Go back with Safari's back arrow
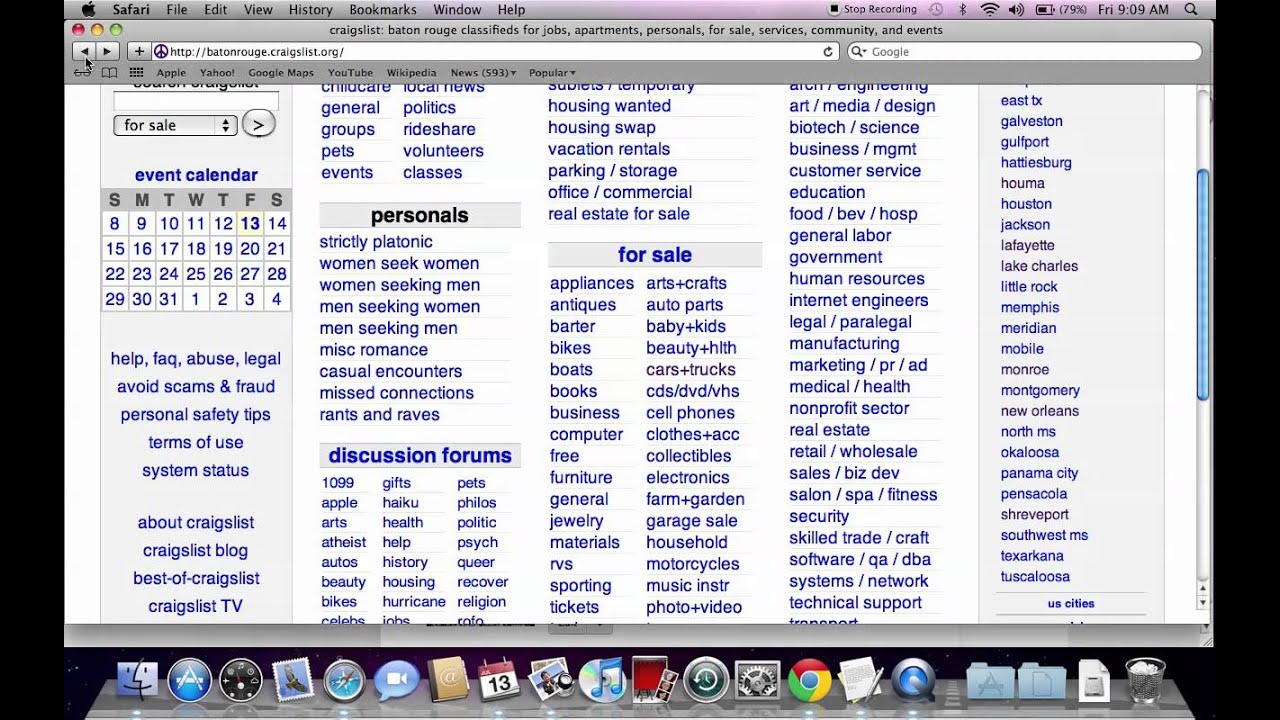The height and width of the screenshot is (720, 1280). (84, 51)
